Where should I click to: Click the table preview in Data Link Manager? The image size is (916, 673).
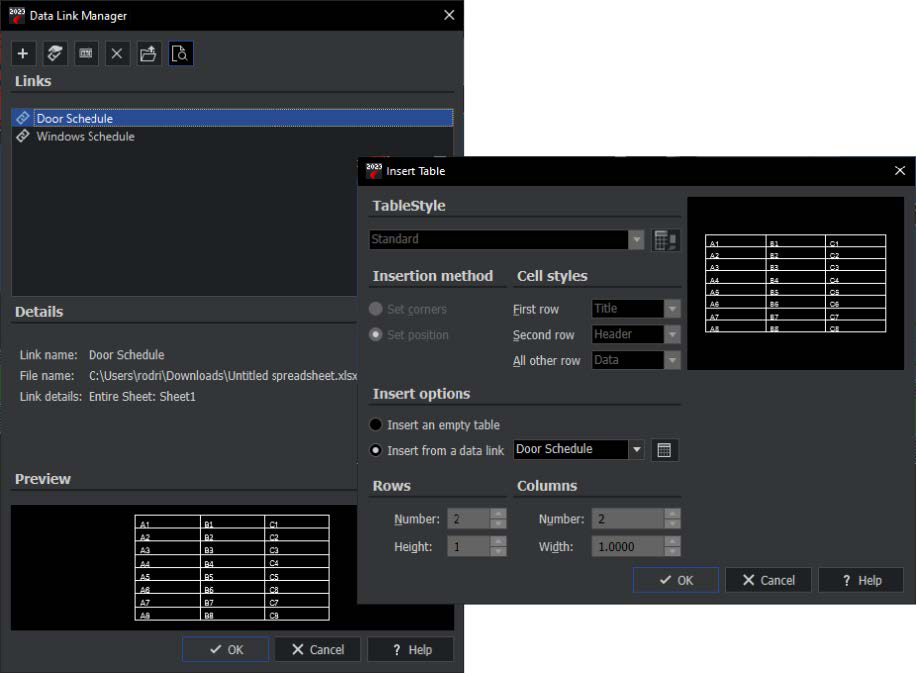(x=232, y=567)
